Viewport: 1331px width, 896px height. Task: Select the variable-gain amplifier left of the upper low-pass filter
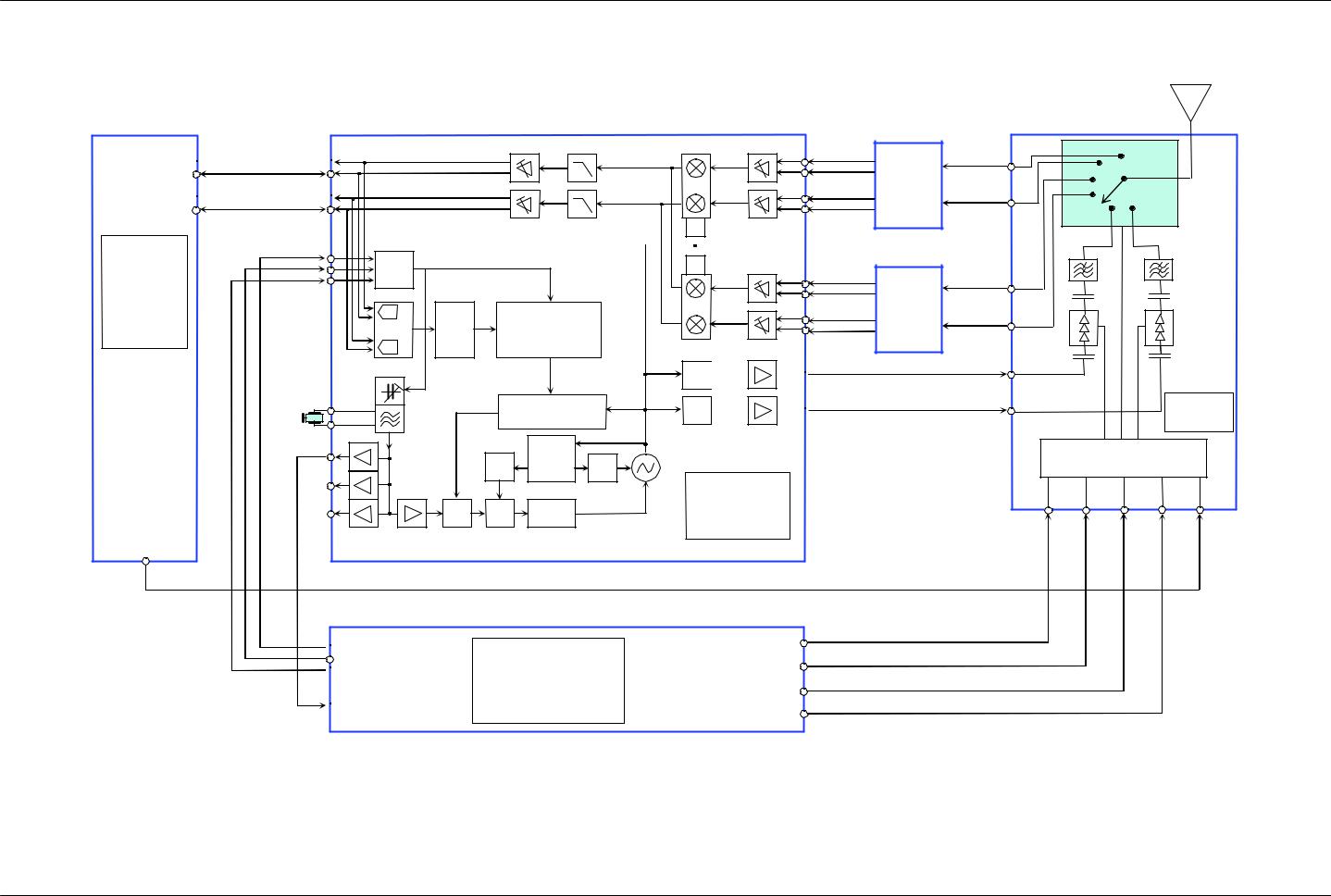tap(525, 168)
